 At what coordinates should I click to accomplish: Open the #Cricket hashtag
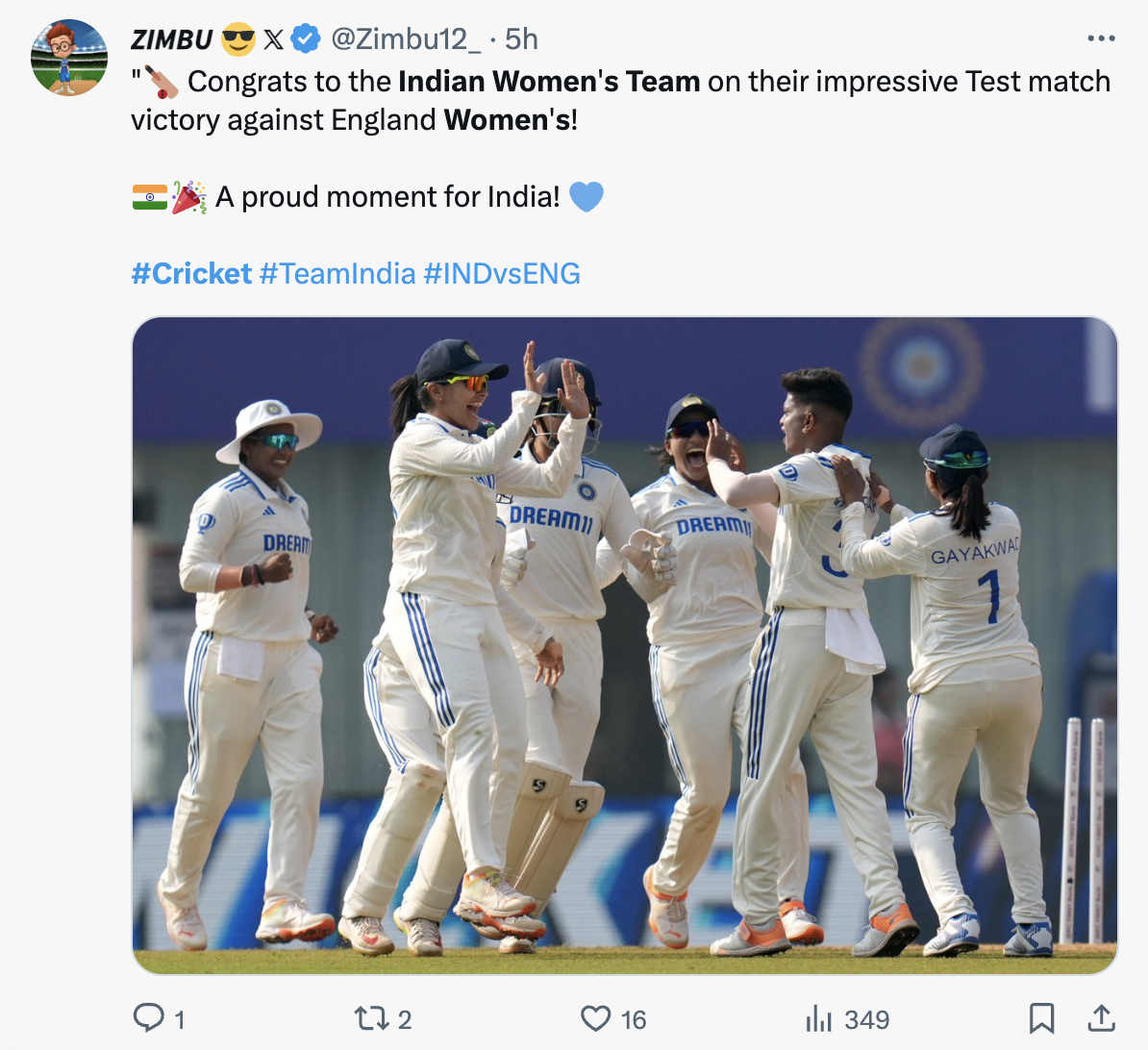(191, 274)
